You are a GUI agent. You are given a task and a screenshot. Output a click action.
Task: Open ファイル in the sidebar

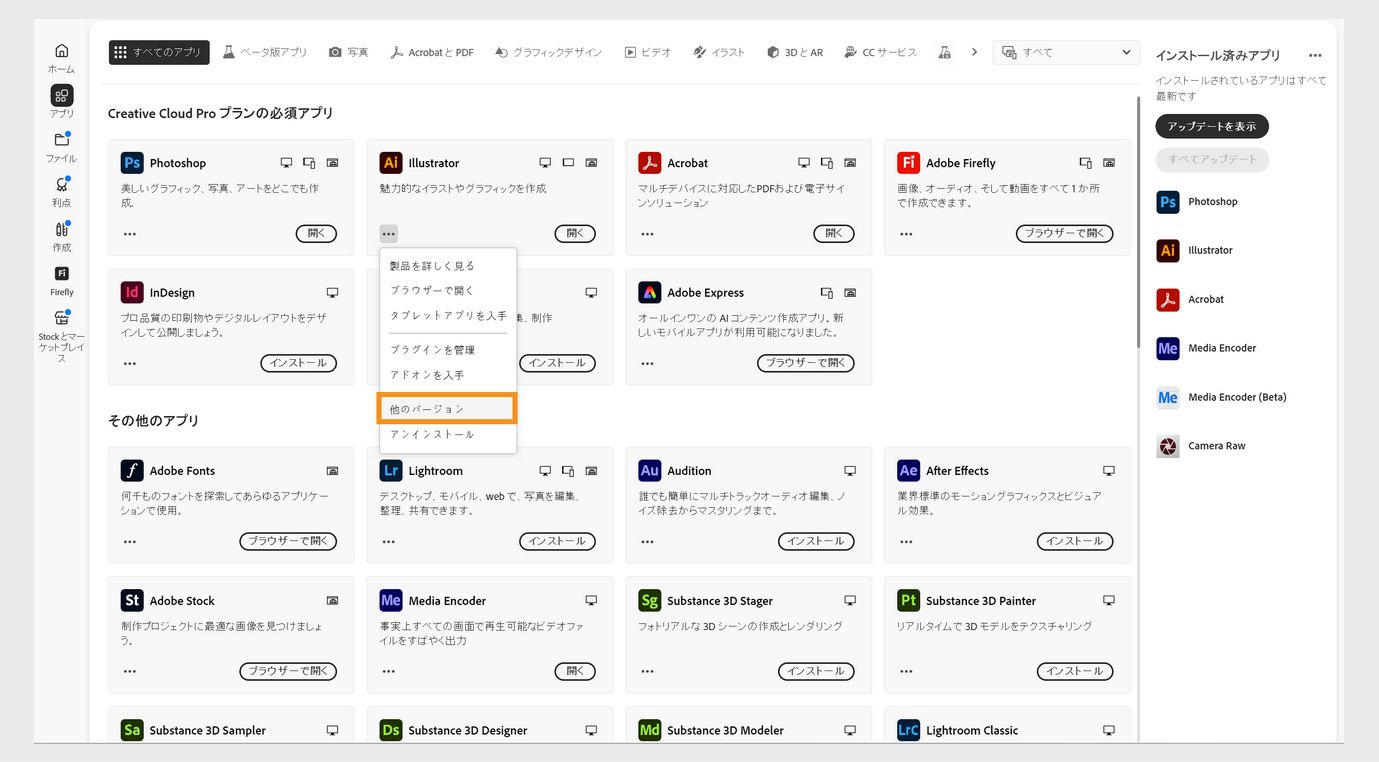pos(61,147)
